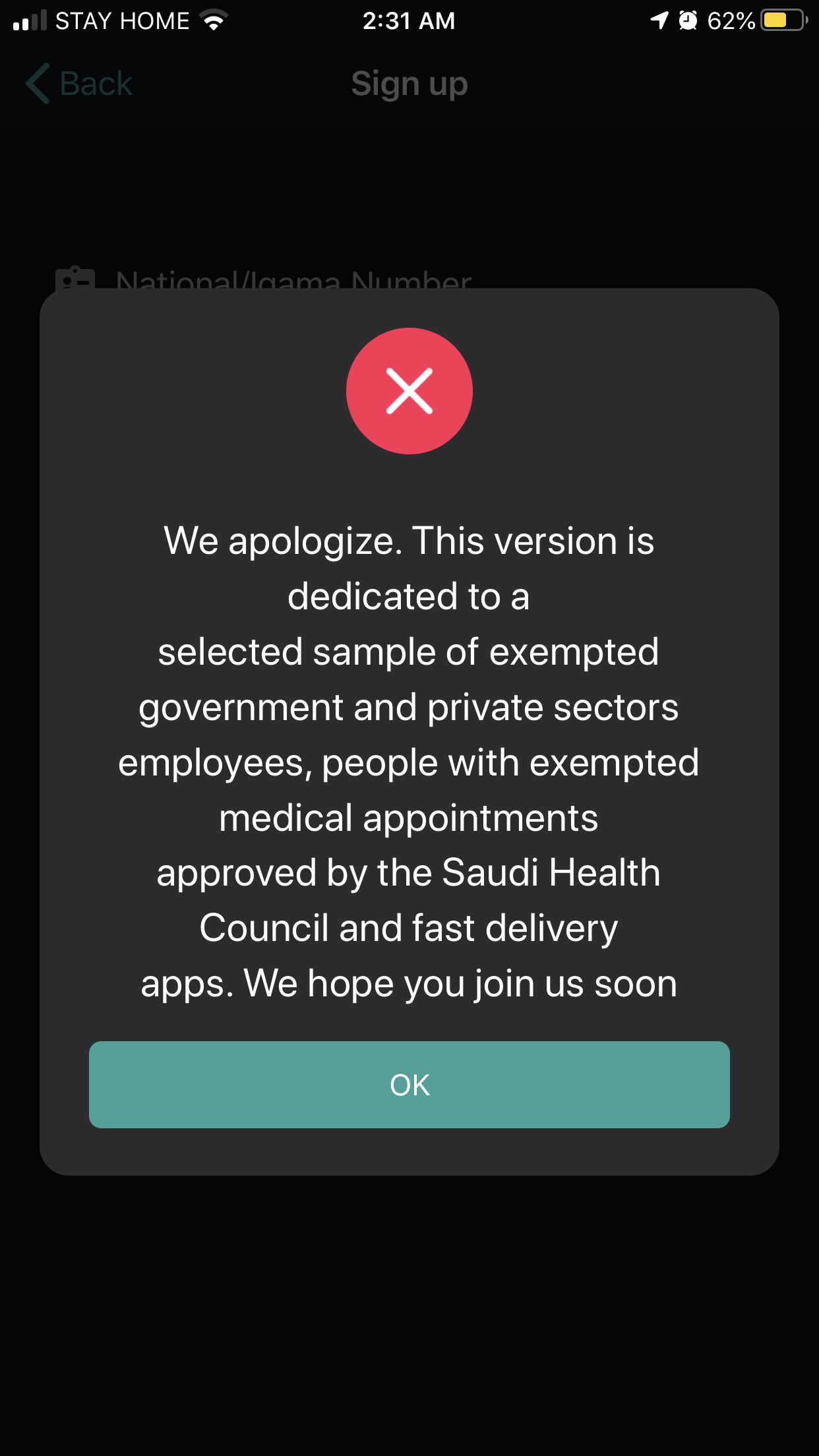Tap the Back chevron arrow
The height and width of the screenshot is (1456, 819).
[x=38, y=84]
